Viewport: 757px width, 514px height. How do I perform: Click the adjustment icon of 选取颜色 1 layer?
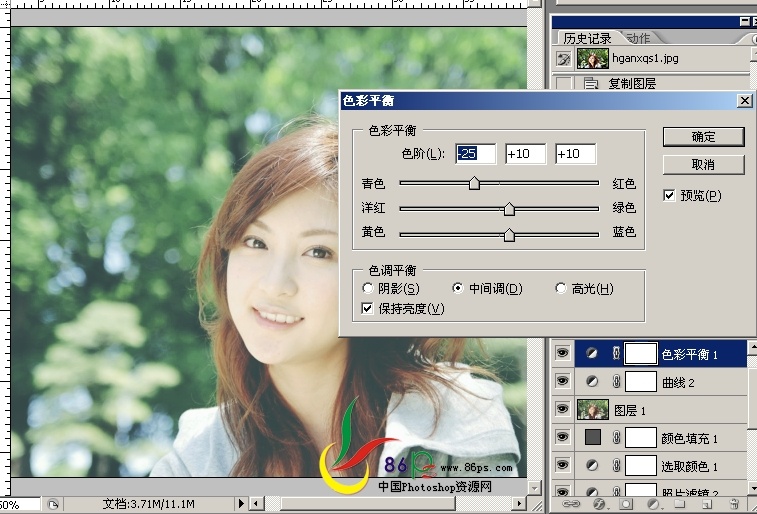coord(592,465)
